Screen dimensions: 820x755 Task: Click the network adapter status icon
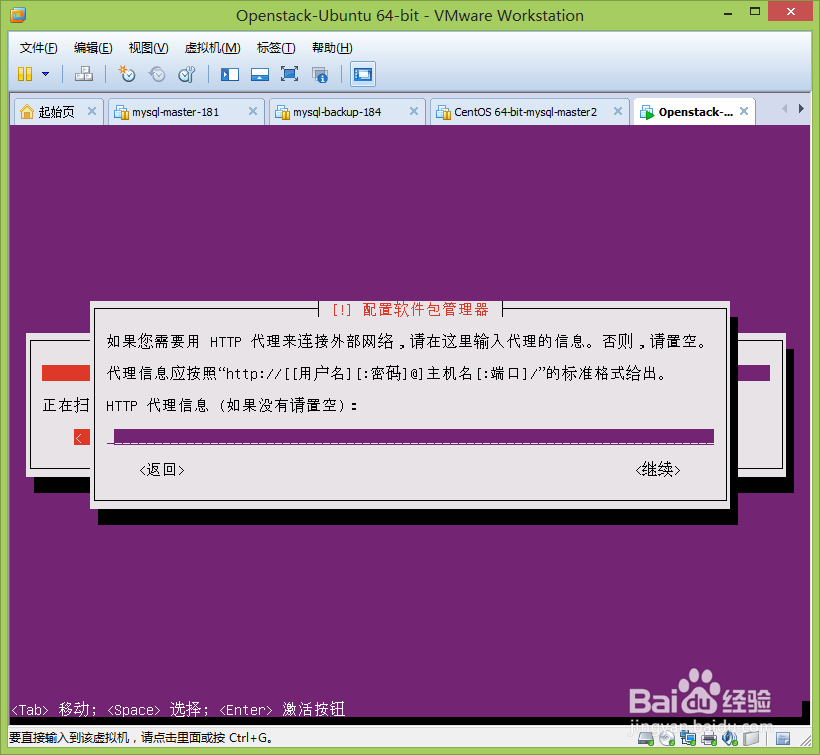point(688,740)
